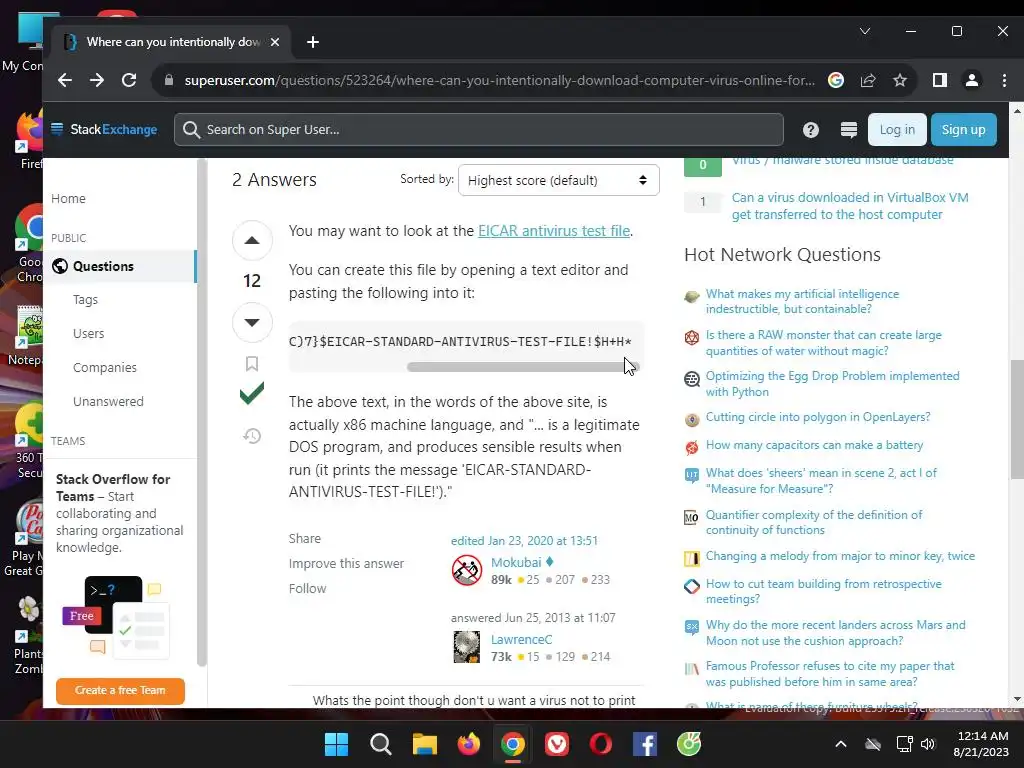Open 'edited Jan 23, 2020' revision link
The height and width of the screenshot is (768, 1024).
point(524,541)
